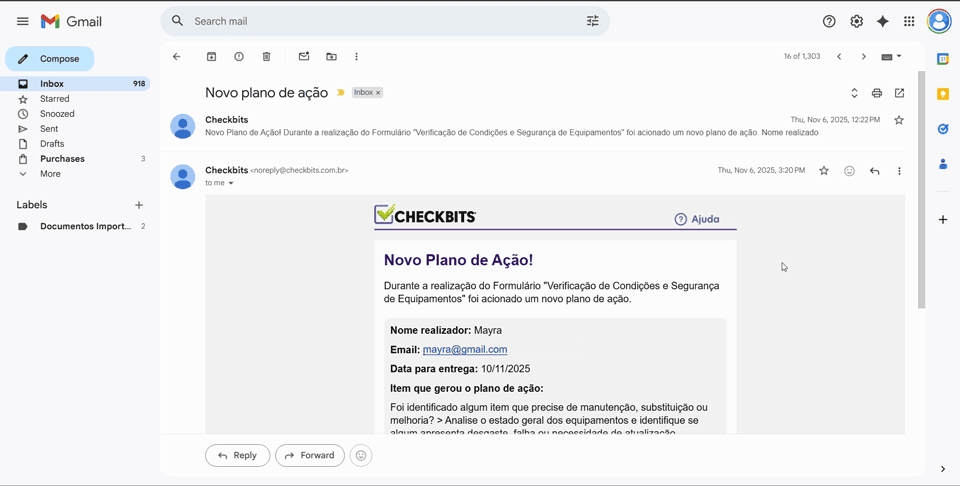Click the Checkbits logo in the email
Viewport: 960px width, 486px height.
tap(425, 215)
